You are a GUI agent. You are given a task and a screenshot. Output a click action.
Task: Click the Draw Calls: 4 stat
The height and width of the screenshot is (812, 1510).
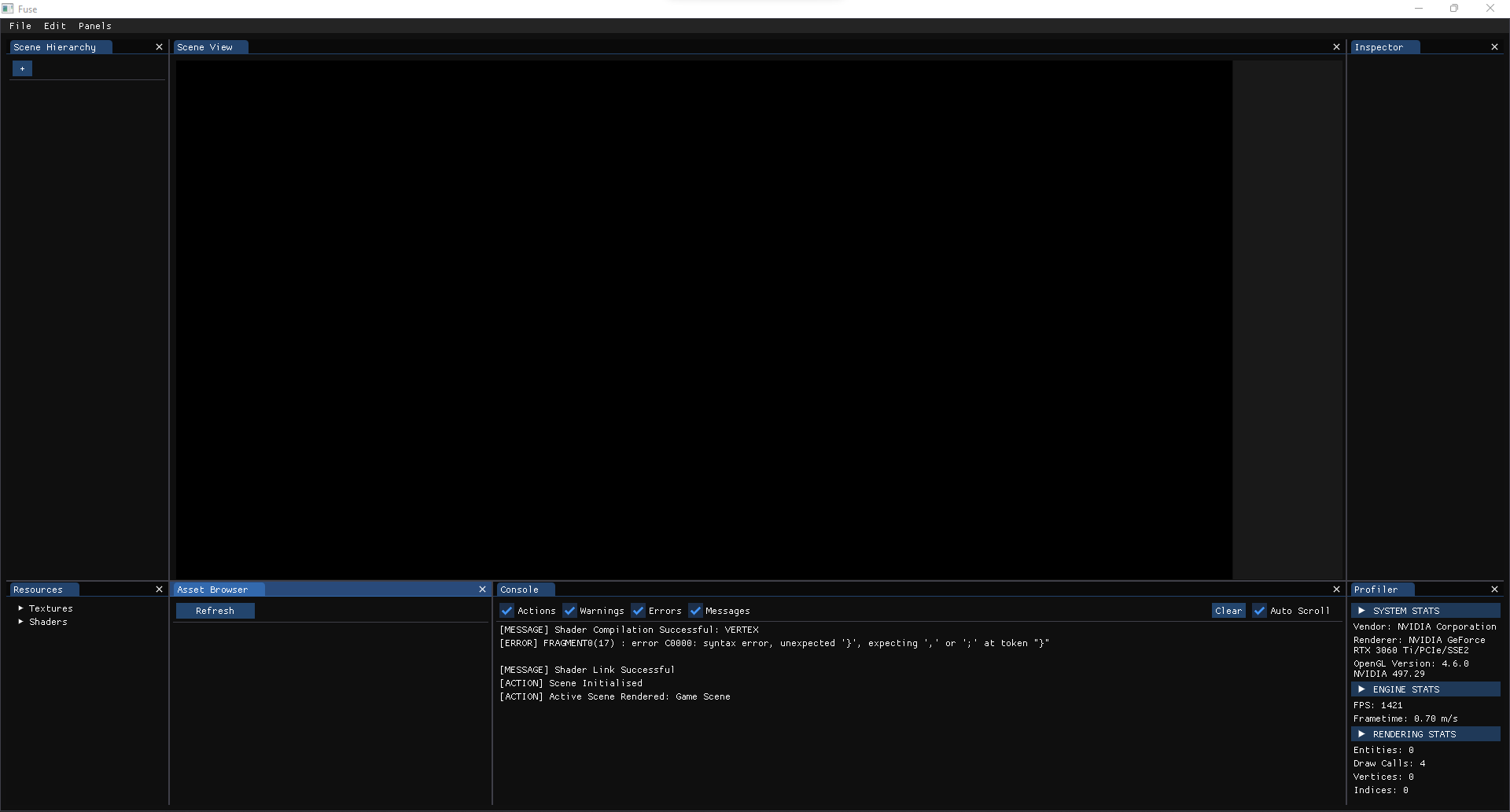(x=1389, y=763)
